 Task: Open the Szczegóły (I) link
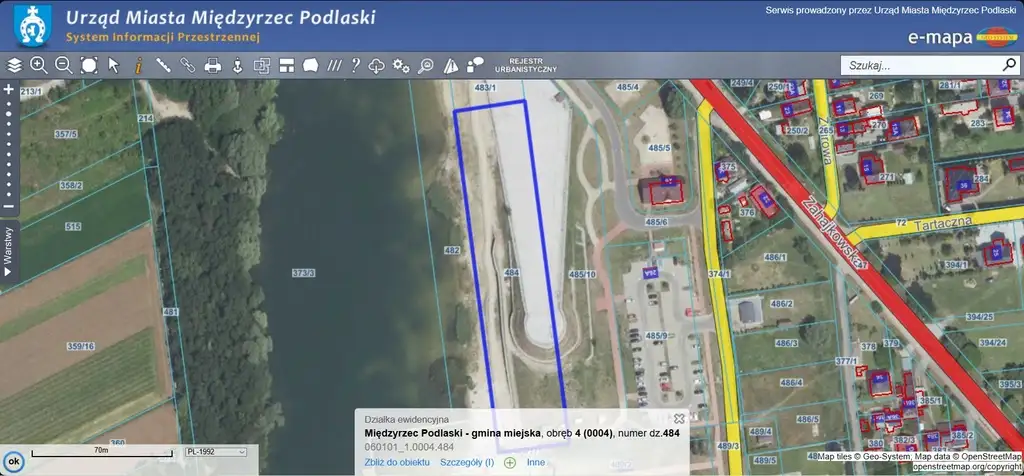[467, 462]
